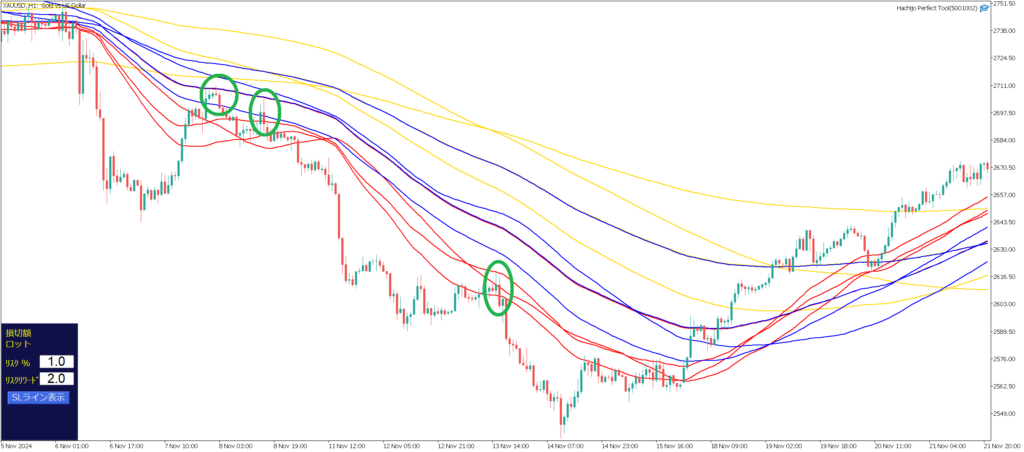Click the second green circle marker
Viewport: 1024px width, 452px height.
click(264, 111)
